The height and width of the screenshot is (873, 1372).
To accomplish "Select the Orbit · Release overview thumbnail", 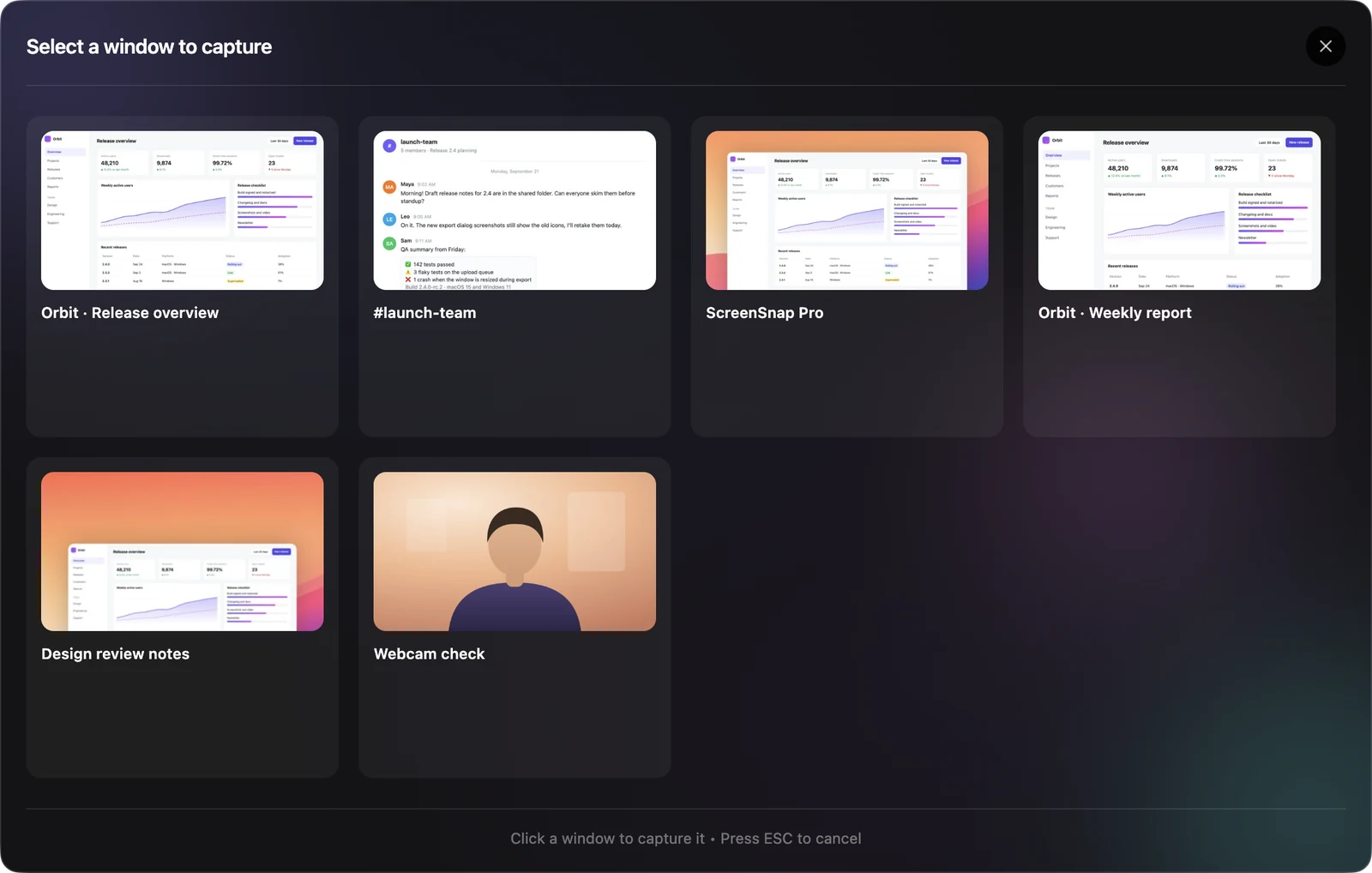I will tap(183, 210).
